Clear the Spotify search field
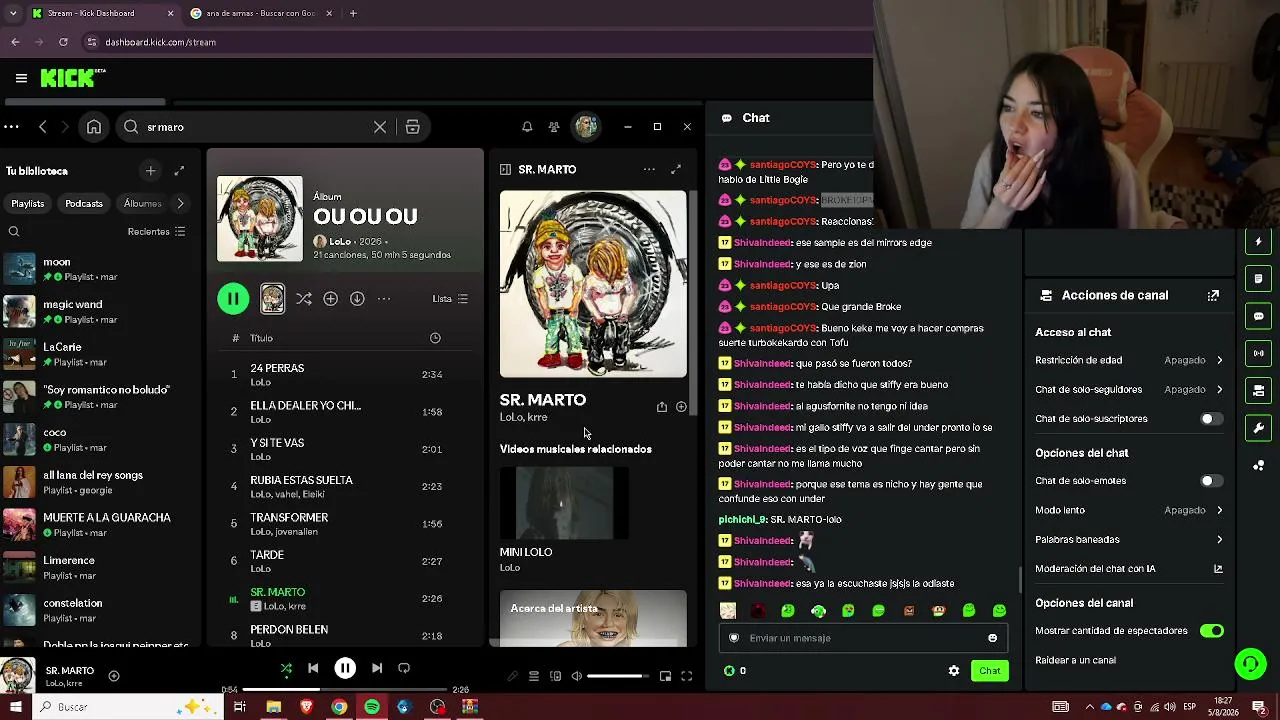This screenshot has width=1280, height=720. tap(380, 127)
